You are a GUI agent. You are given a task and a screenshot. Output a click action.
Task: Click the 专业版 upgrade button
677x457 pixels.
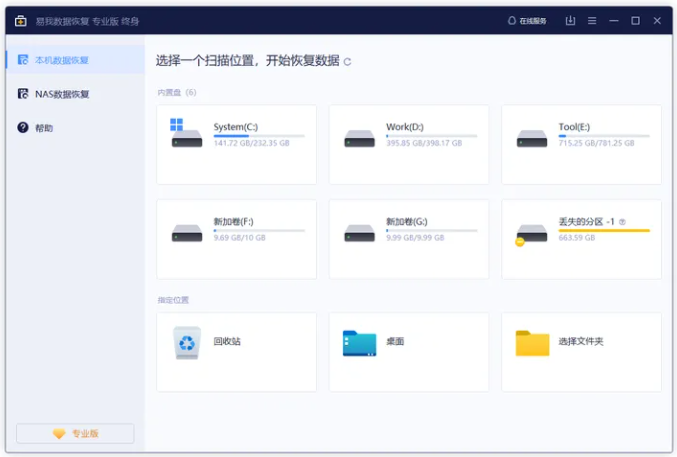pyautogui.click(x=76, y=433)
